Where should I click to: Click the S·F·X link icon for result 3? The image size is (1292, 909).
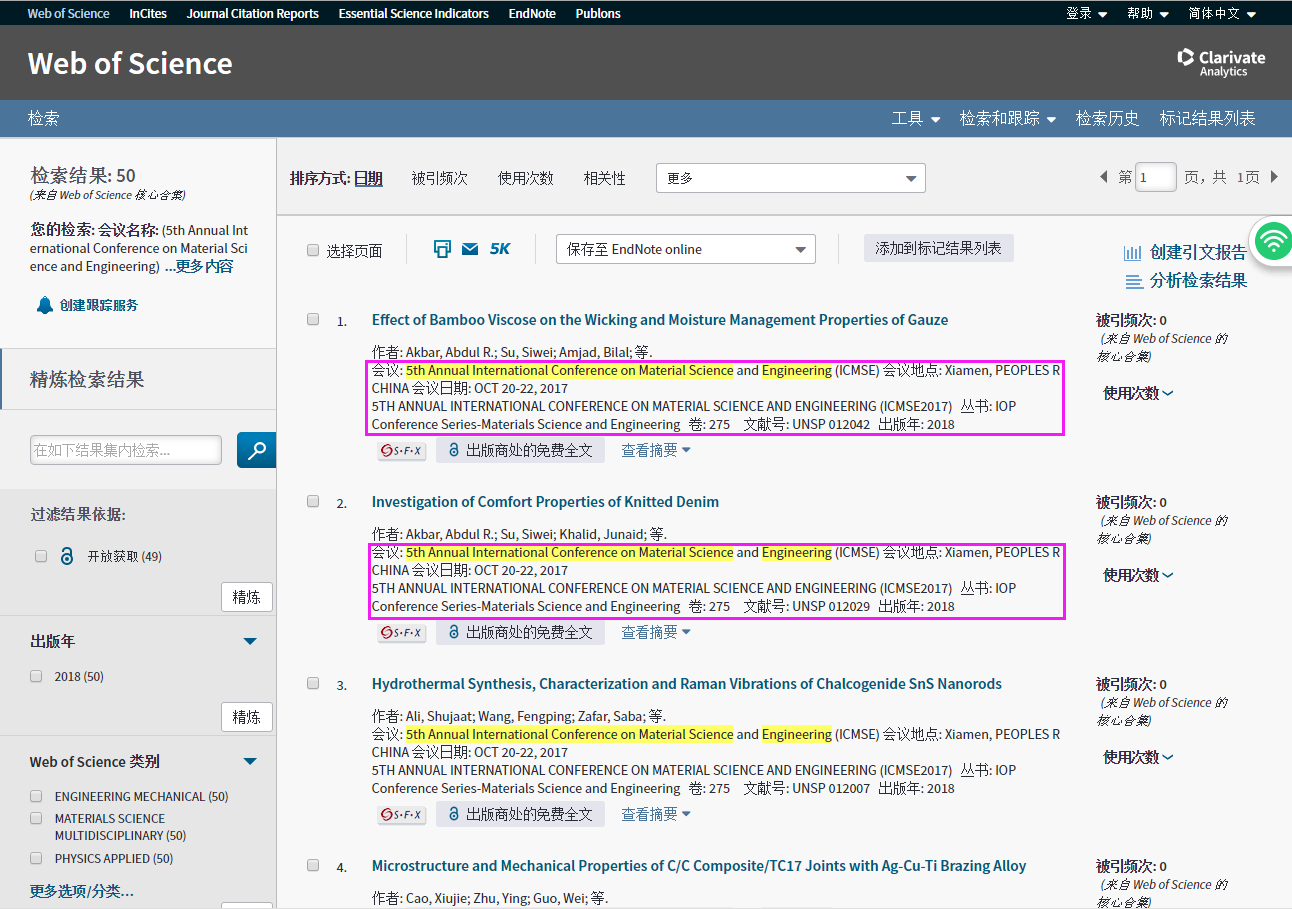click(x=402, y=815)
